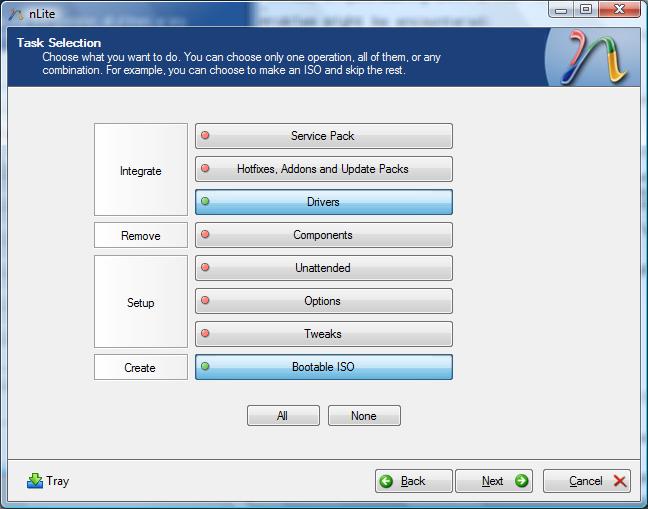This screenshot has width=648, height=509.
Task: Deselect the Drivers integration task
Action: point(323,202)
